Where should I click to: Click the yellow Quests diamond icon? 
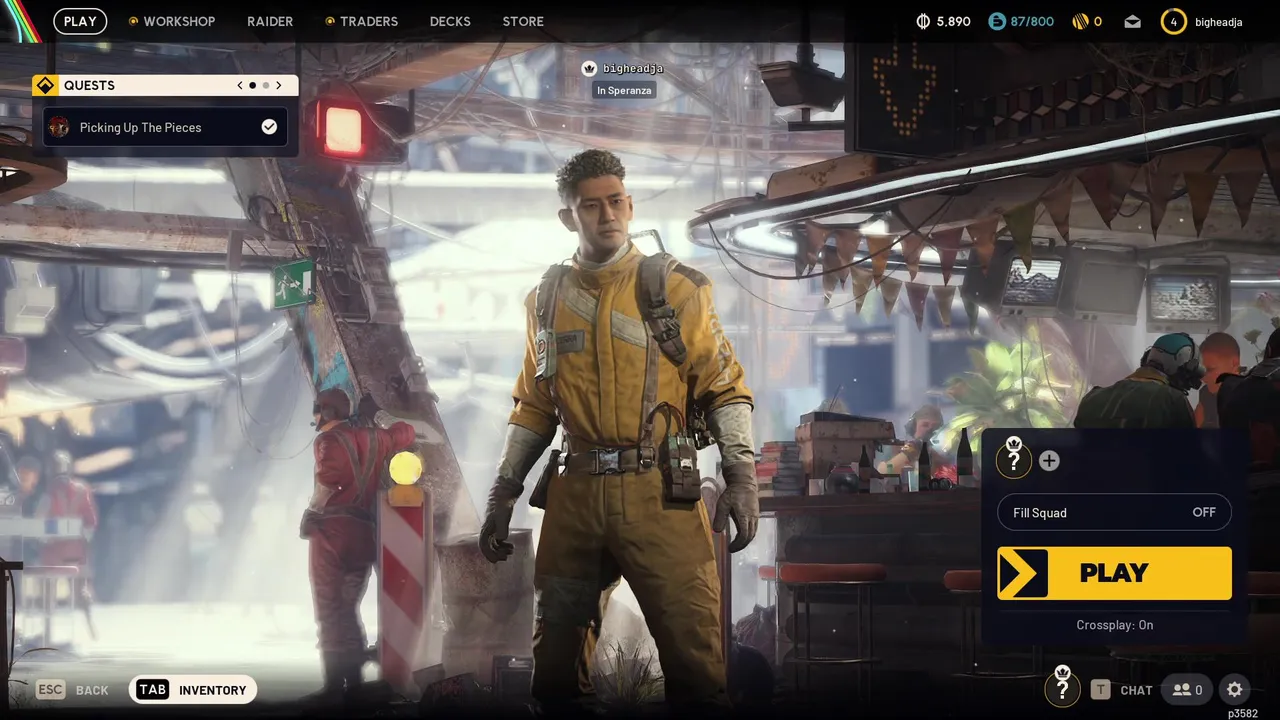(x=45, y=85)
